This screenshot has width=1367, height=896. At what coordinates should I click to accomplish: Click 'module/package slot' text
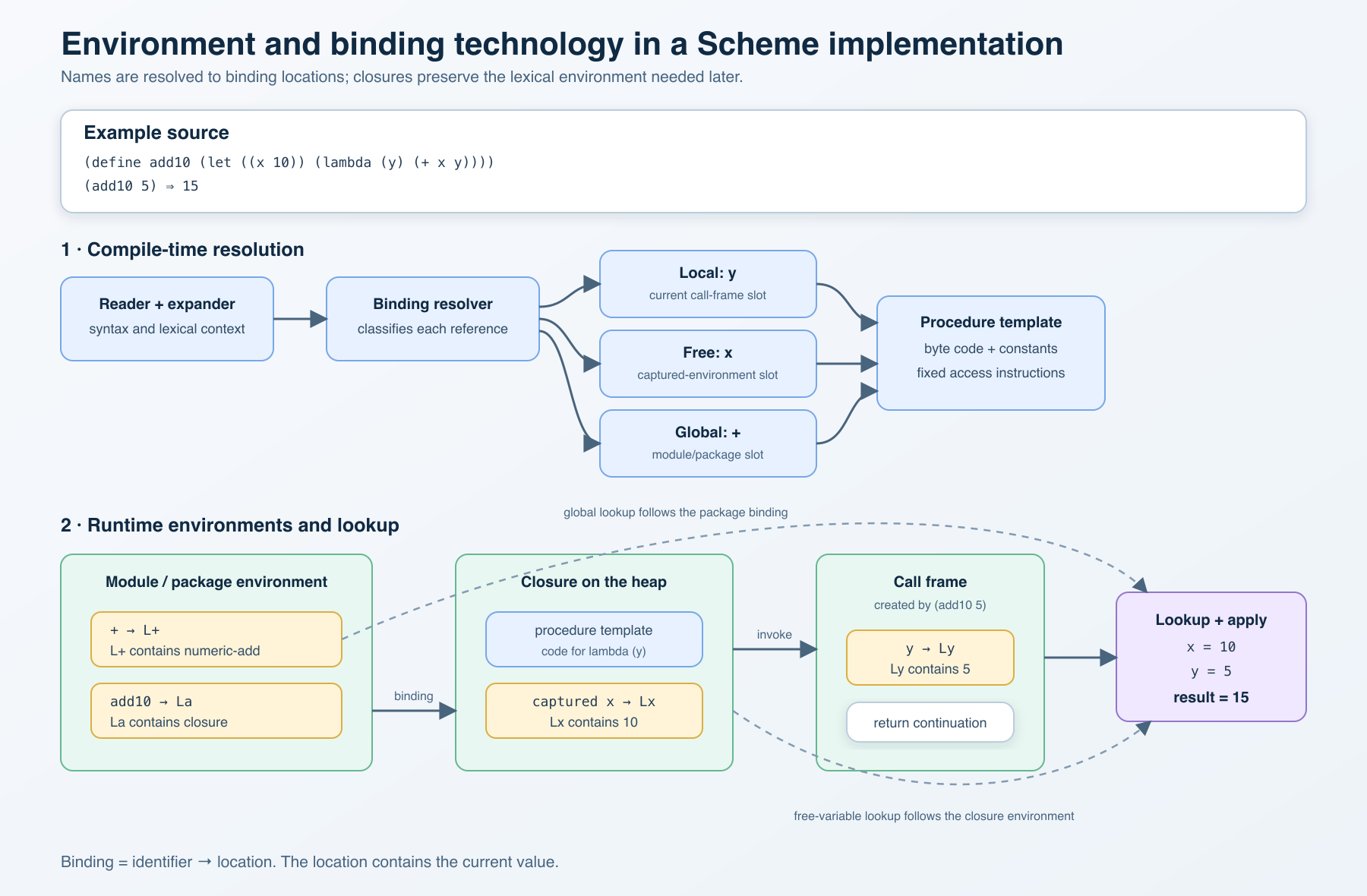coord(708,455)
